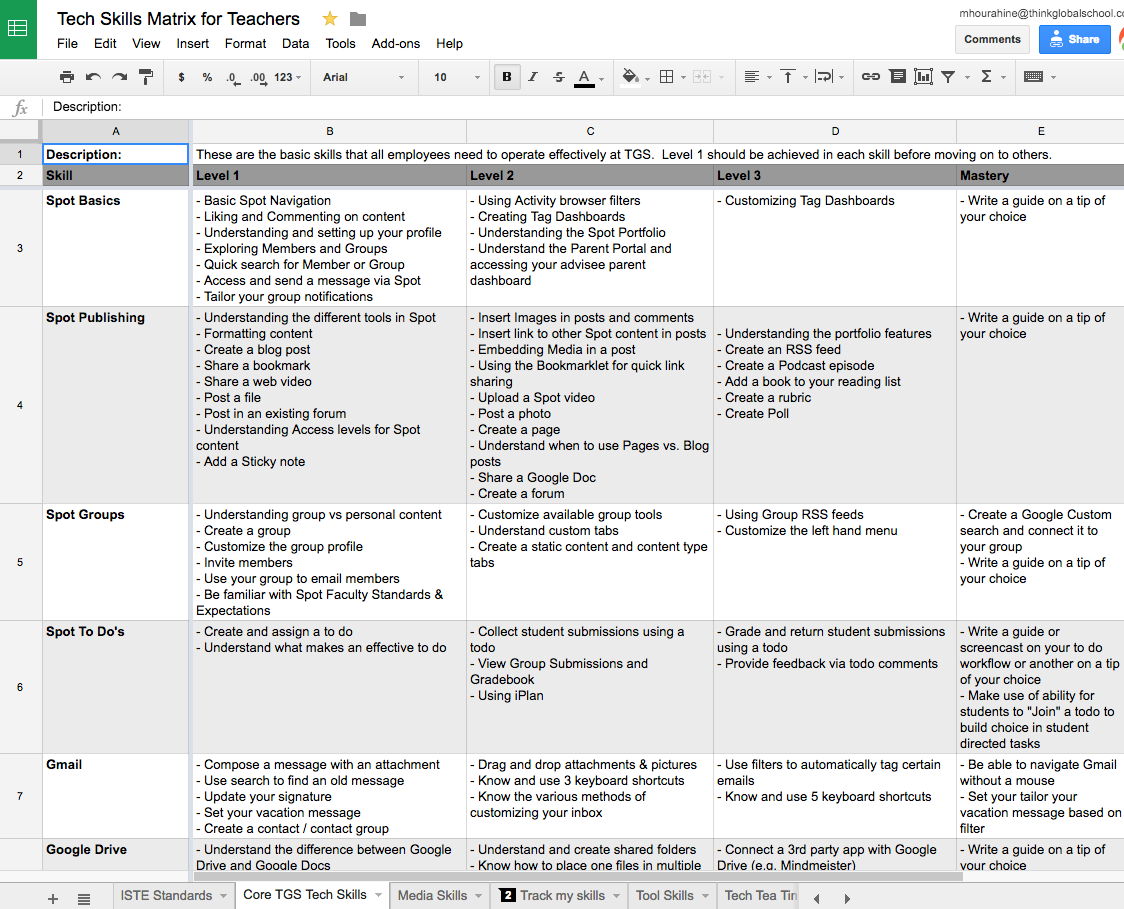Image resolution: width=1124 pixels, height=909 pixels.
Task: Open Core TGS Tech Skills tab dropdown
Action: click(x=378, y=895)
